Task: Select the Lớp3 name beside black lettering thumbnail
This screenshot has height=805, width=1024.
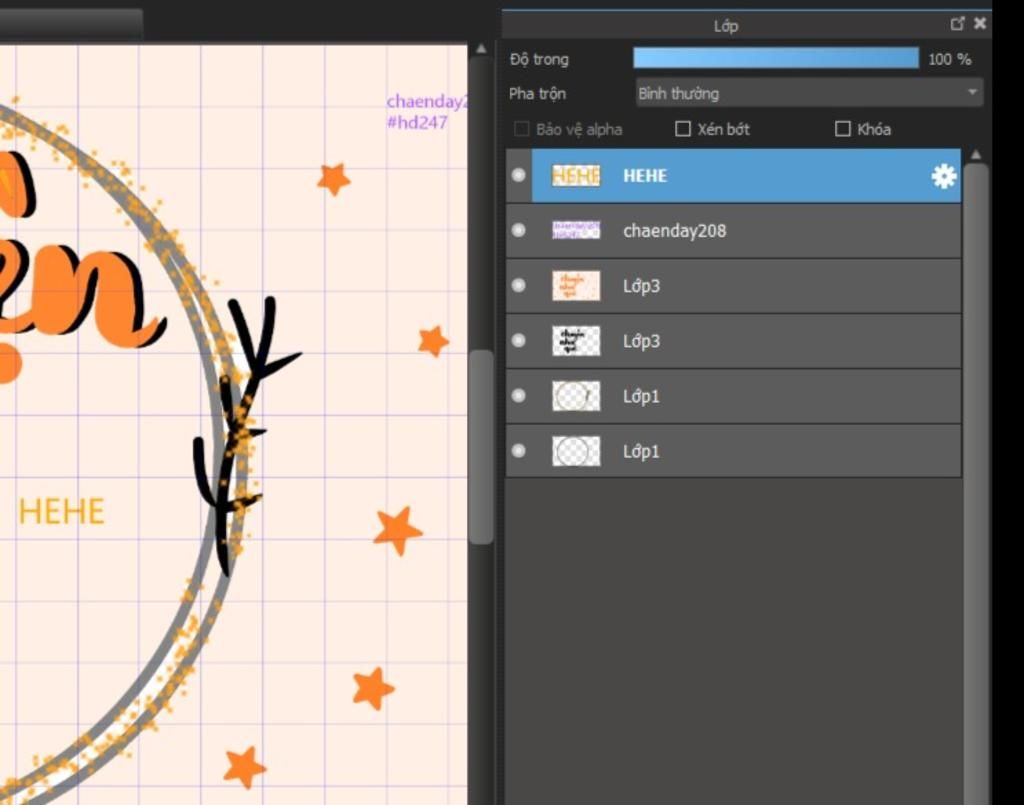Action: tap(641, 341)
